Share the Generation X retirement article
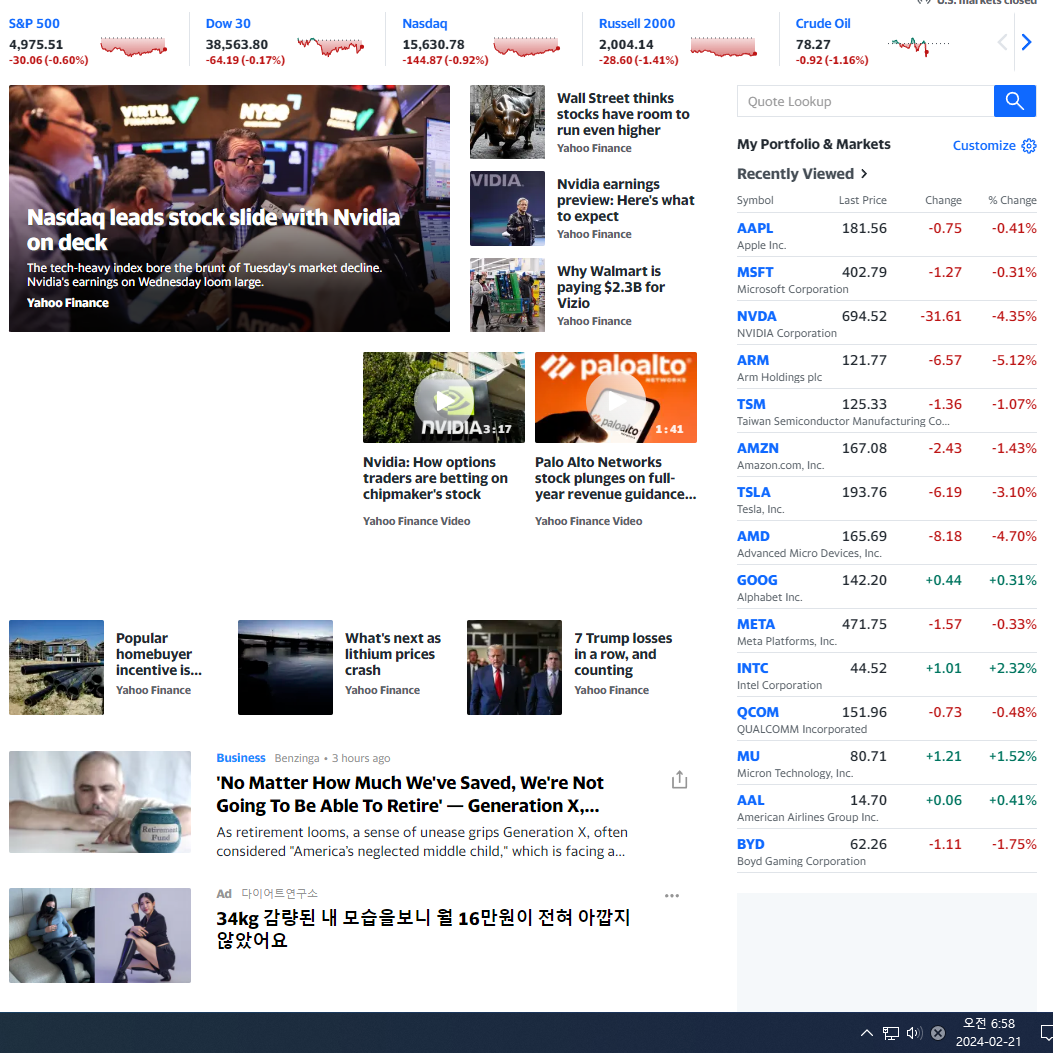This screenshot has height=1053, width=1053. click(679, 780)
